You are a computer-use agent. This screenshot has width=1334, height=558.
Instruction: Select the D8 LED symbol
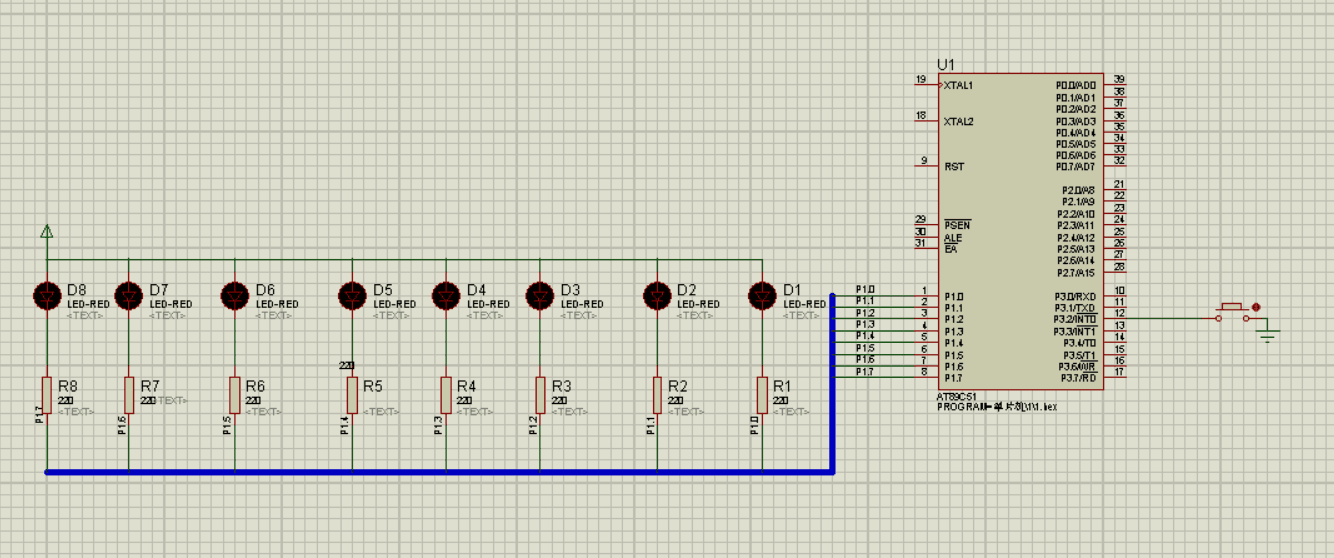pyautogui.click(x=47, y=296)
